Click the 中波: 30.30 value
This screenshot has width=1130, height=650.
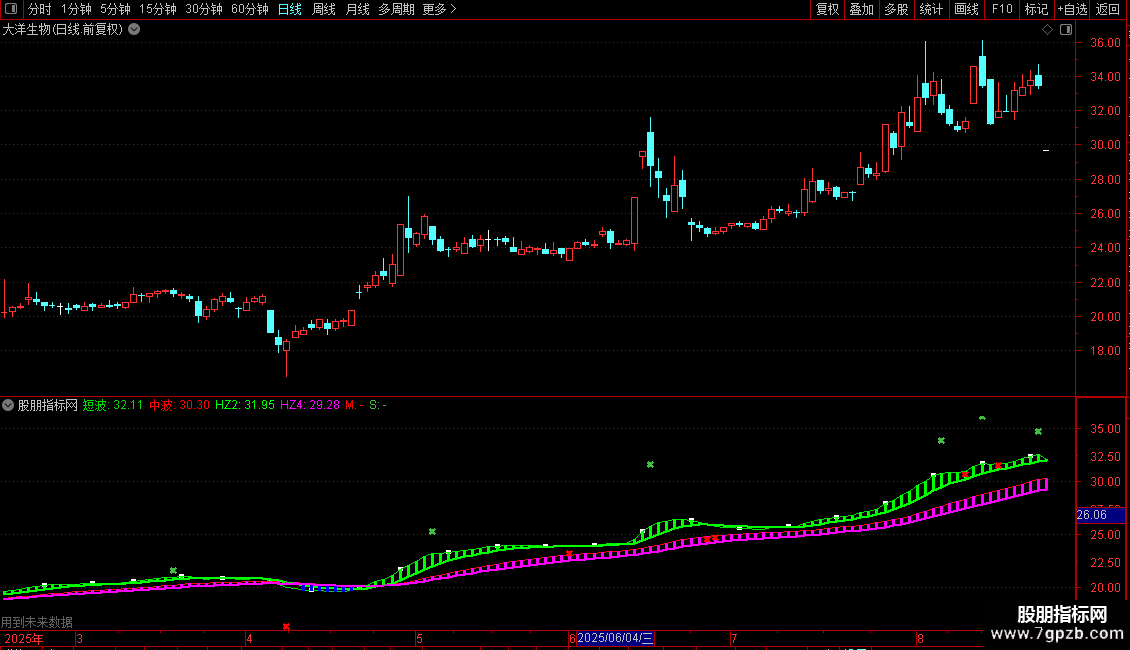pos(179,405)
